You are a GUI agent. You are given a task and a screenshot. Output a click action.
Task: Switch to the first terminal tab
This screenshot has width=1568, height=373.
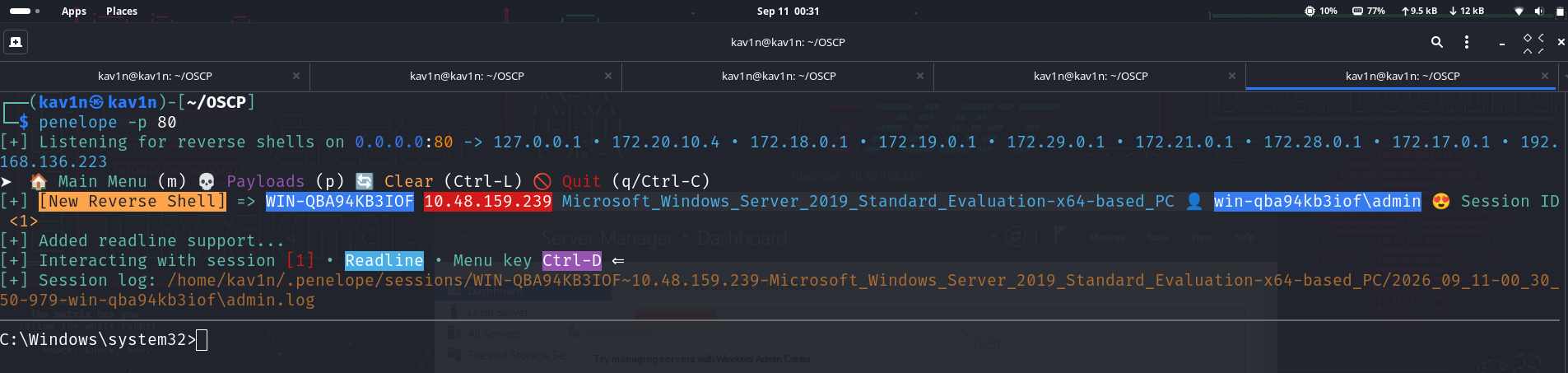(x=155, y=76)
